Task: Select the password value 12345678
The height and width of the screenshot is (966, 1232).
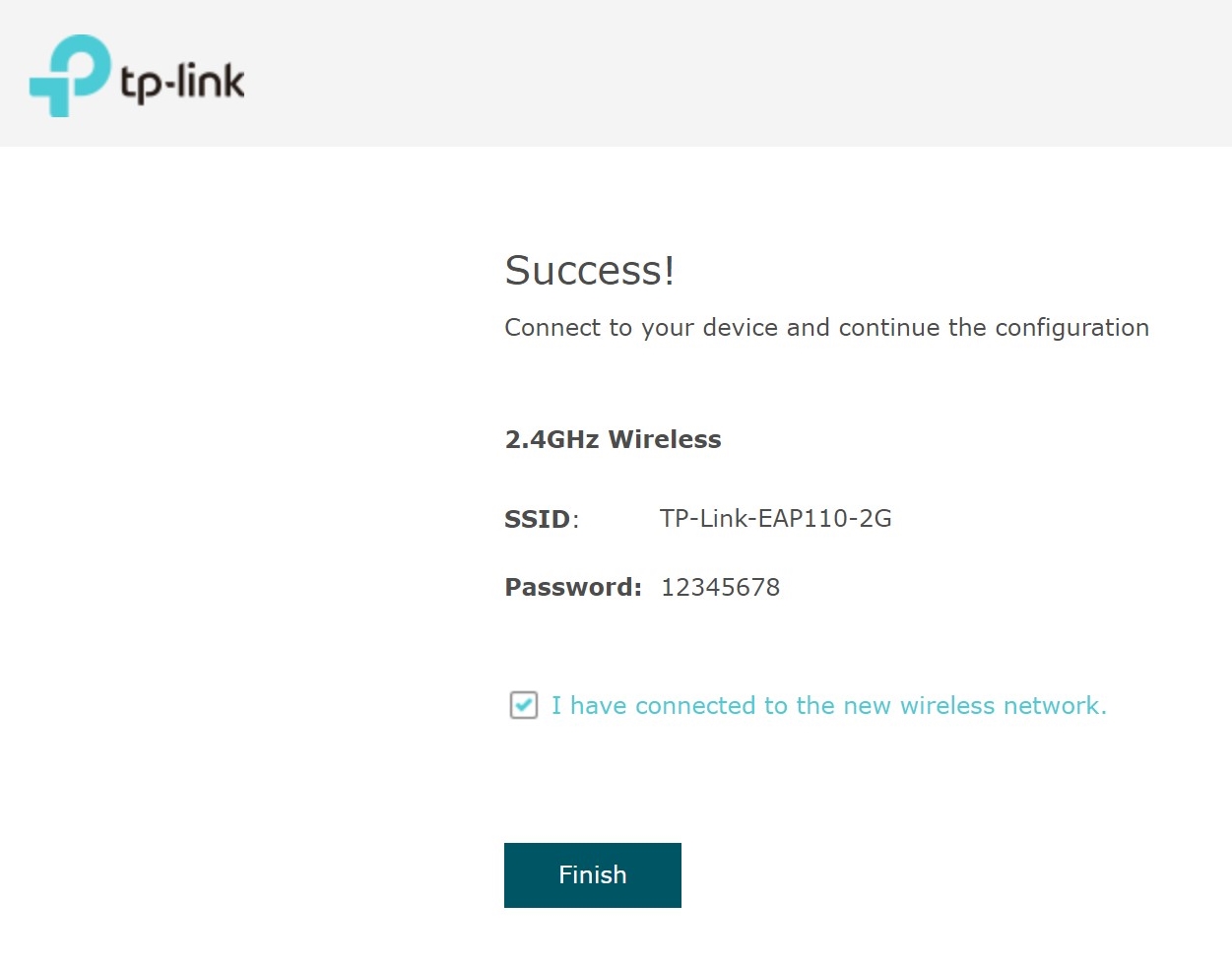Action: click(x=720, y=588)
